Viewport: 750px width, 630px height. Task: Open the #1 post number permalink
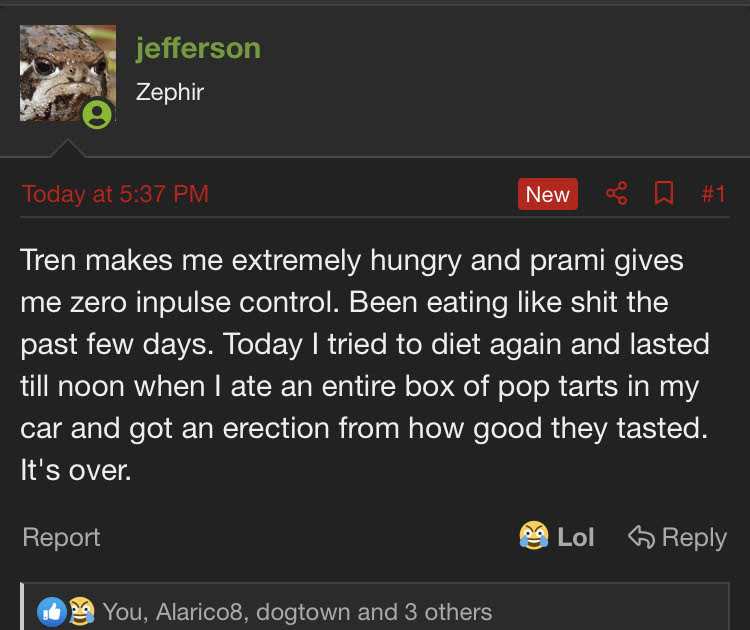point(713,194)
